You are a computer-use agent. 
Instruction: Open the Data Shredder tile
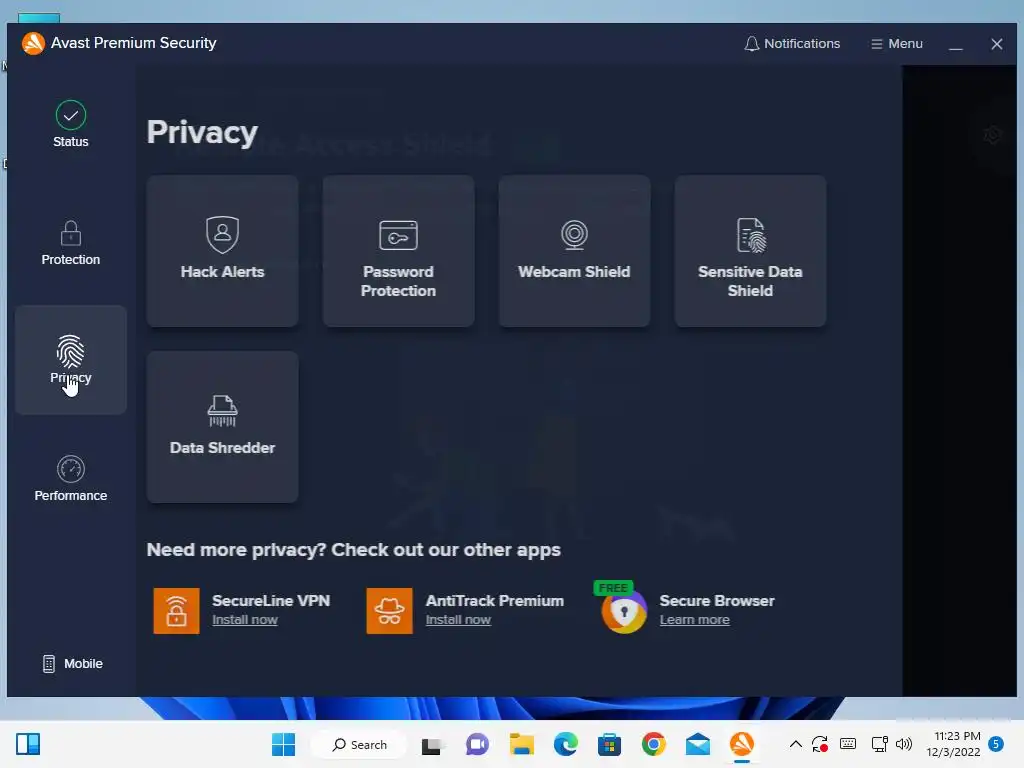click(222, 427)
